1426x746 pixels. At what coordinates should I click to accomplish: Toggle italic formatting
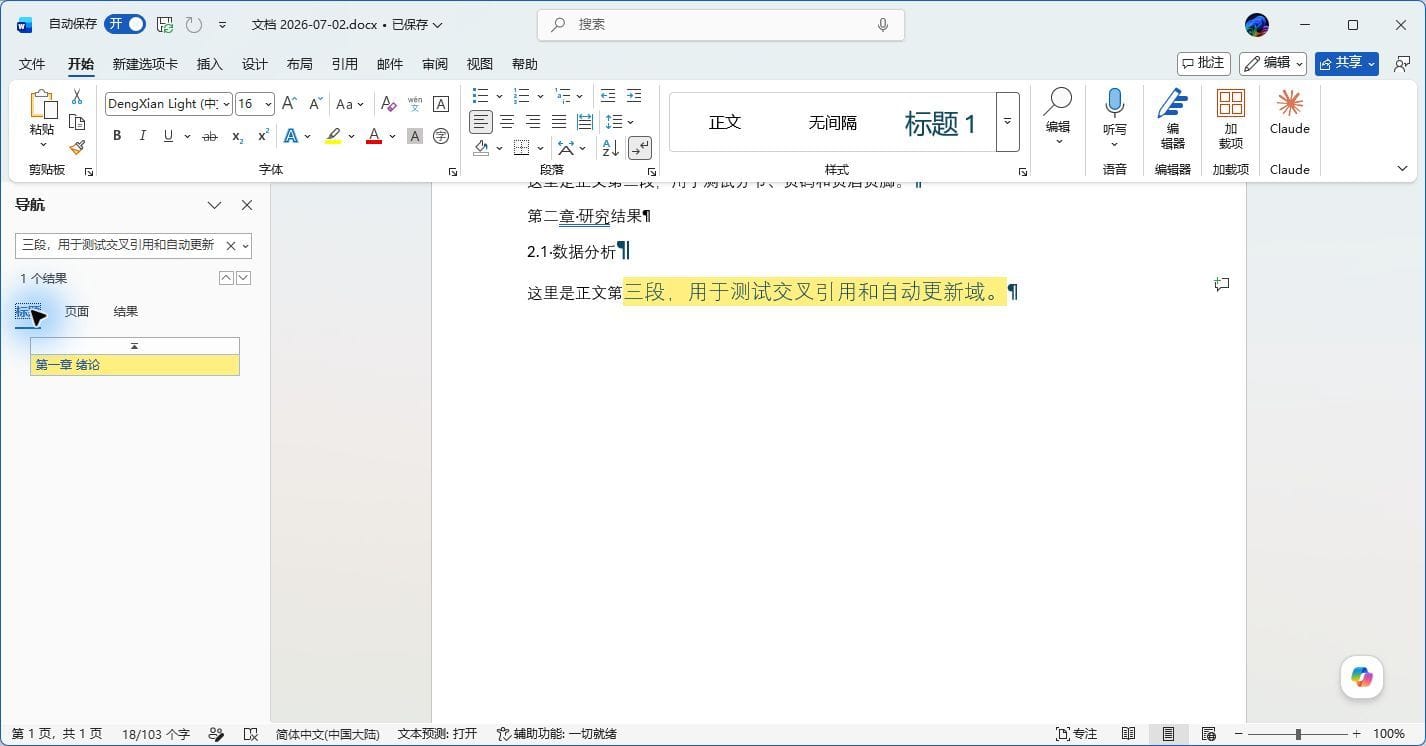pyautogui.click(x=142, y=136)
